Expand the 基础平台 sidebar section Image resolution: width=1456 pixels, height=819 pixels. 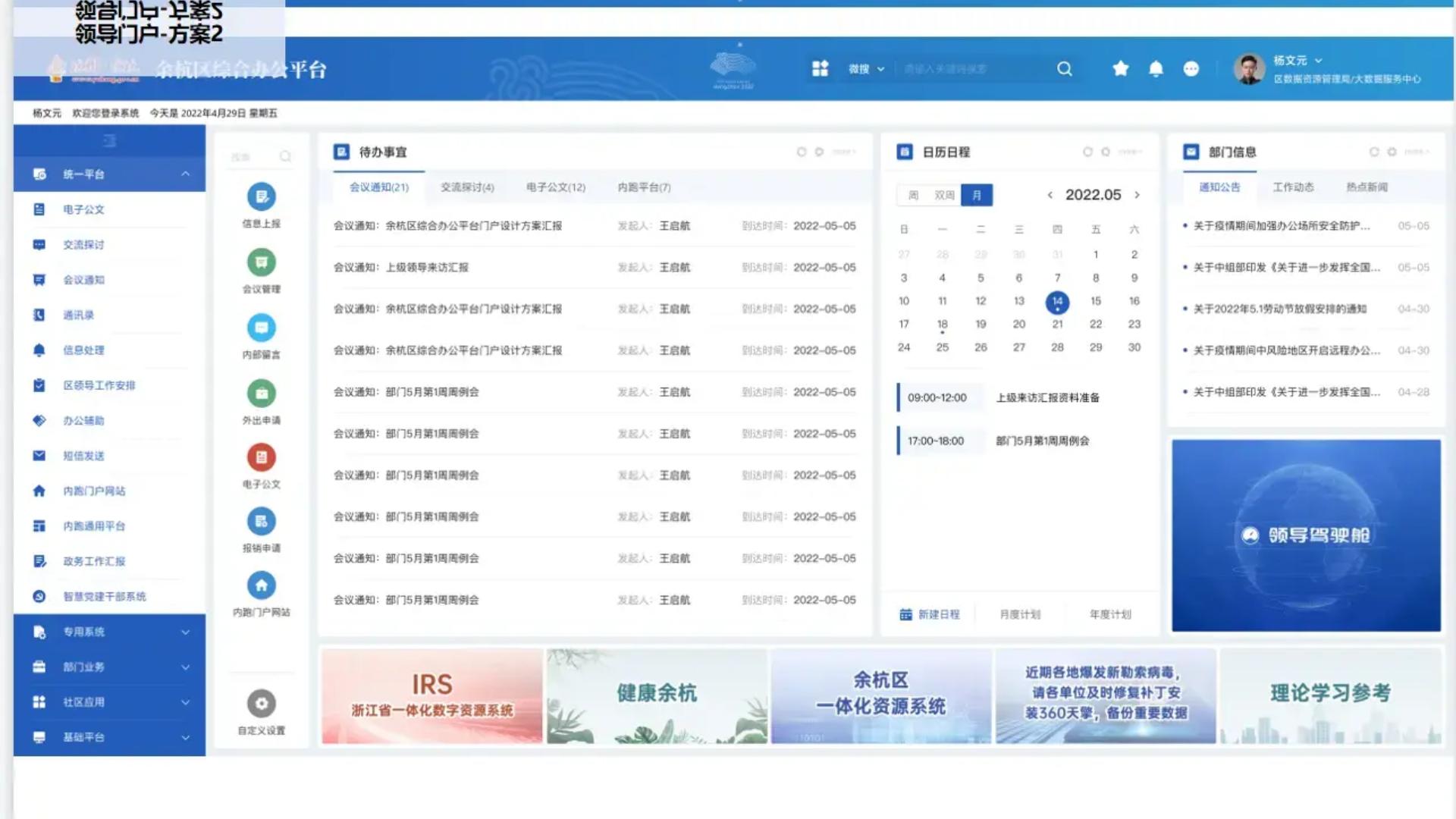(185, 737)
